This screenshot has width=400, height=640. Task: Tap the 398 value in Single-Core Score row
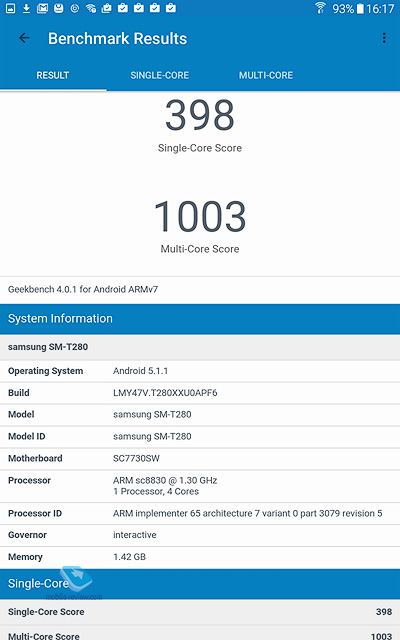click(x=384, y=612)
